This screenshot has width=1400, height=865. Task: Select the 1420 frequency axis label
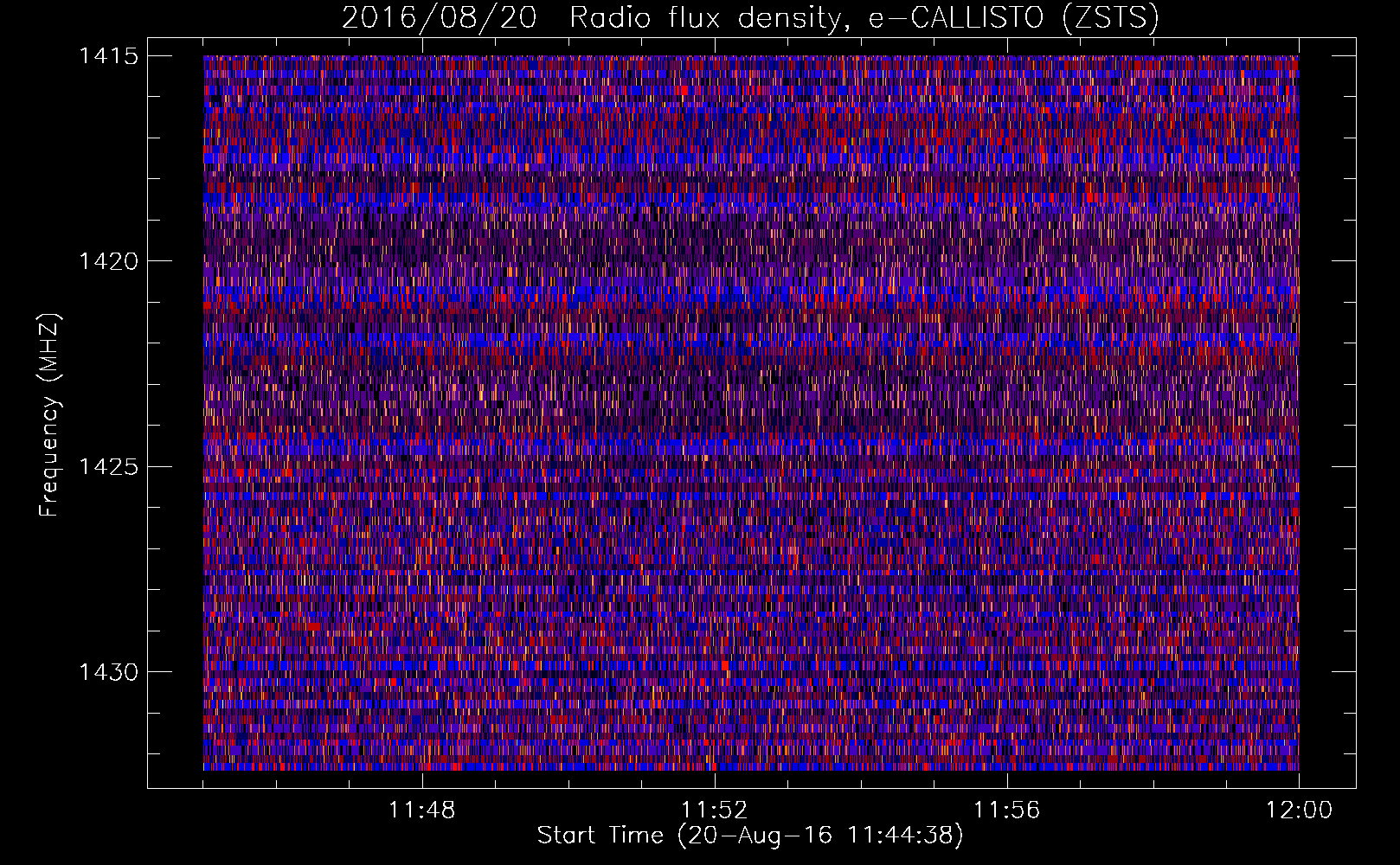pos(108,261)
